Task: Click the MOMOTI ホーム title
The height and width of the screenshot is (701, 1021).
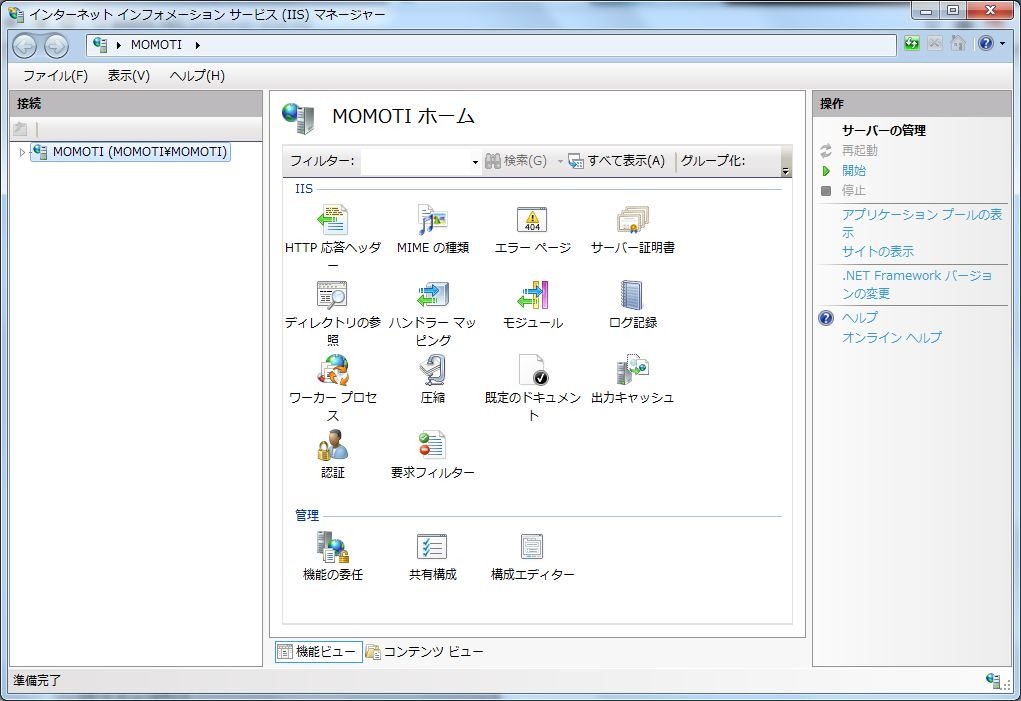Action: [403, 117]
